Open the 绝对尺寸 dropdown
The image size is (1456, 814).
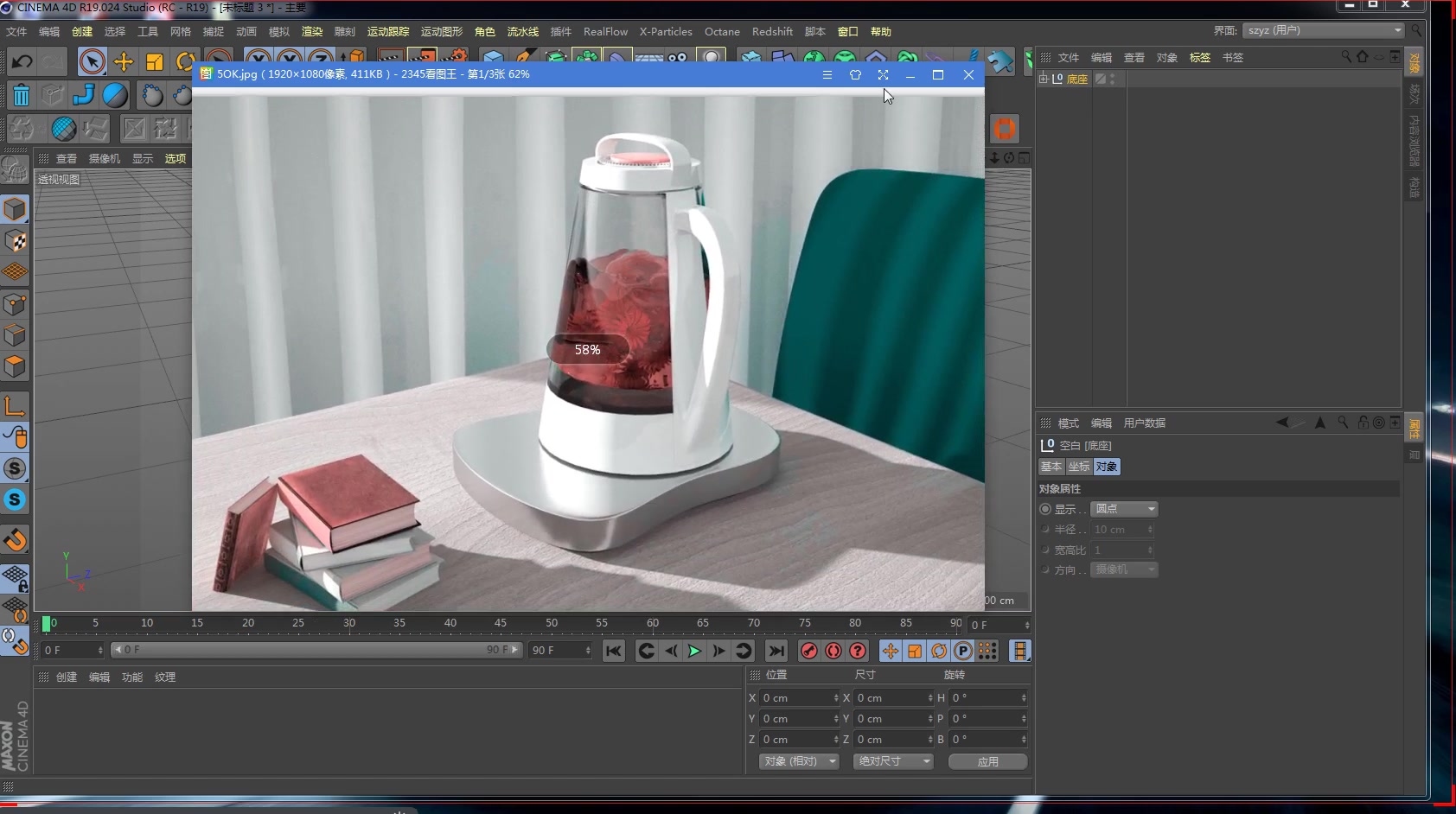[x=894, y=761]
